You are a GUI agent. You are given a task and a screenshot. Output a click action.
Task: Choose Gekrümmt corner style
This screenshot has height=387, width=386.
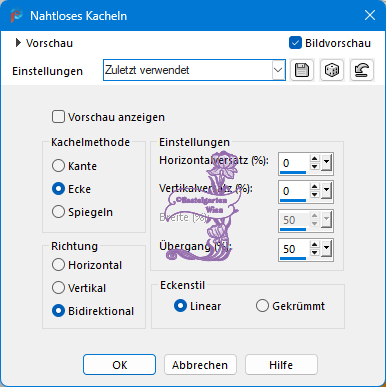point(262,306)
